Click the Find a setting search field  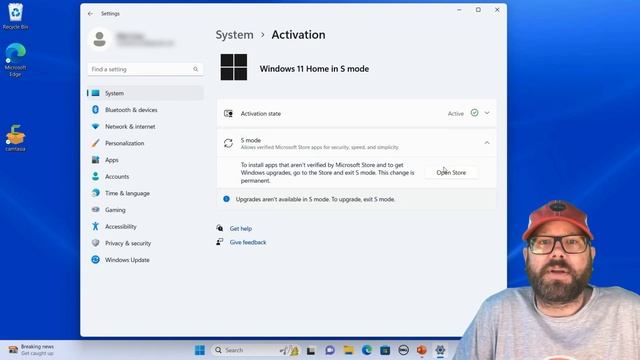145,69
